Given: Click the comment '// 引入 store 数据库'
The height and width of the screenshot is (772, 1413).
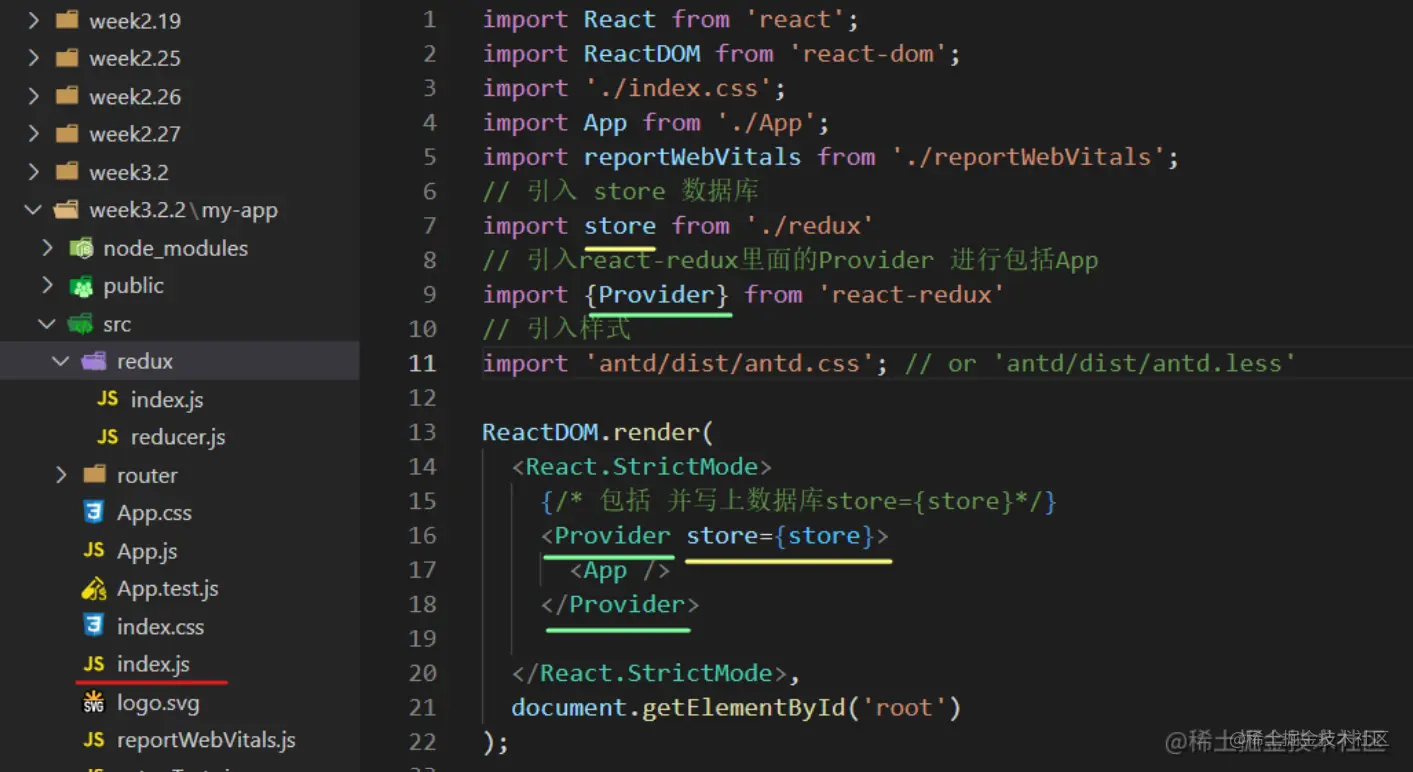Looking at the screenshot, I should [x=620, y=191].
